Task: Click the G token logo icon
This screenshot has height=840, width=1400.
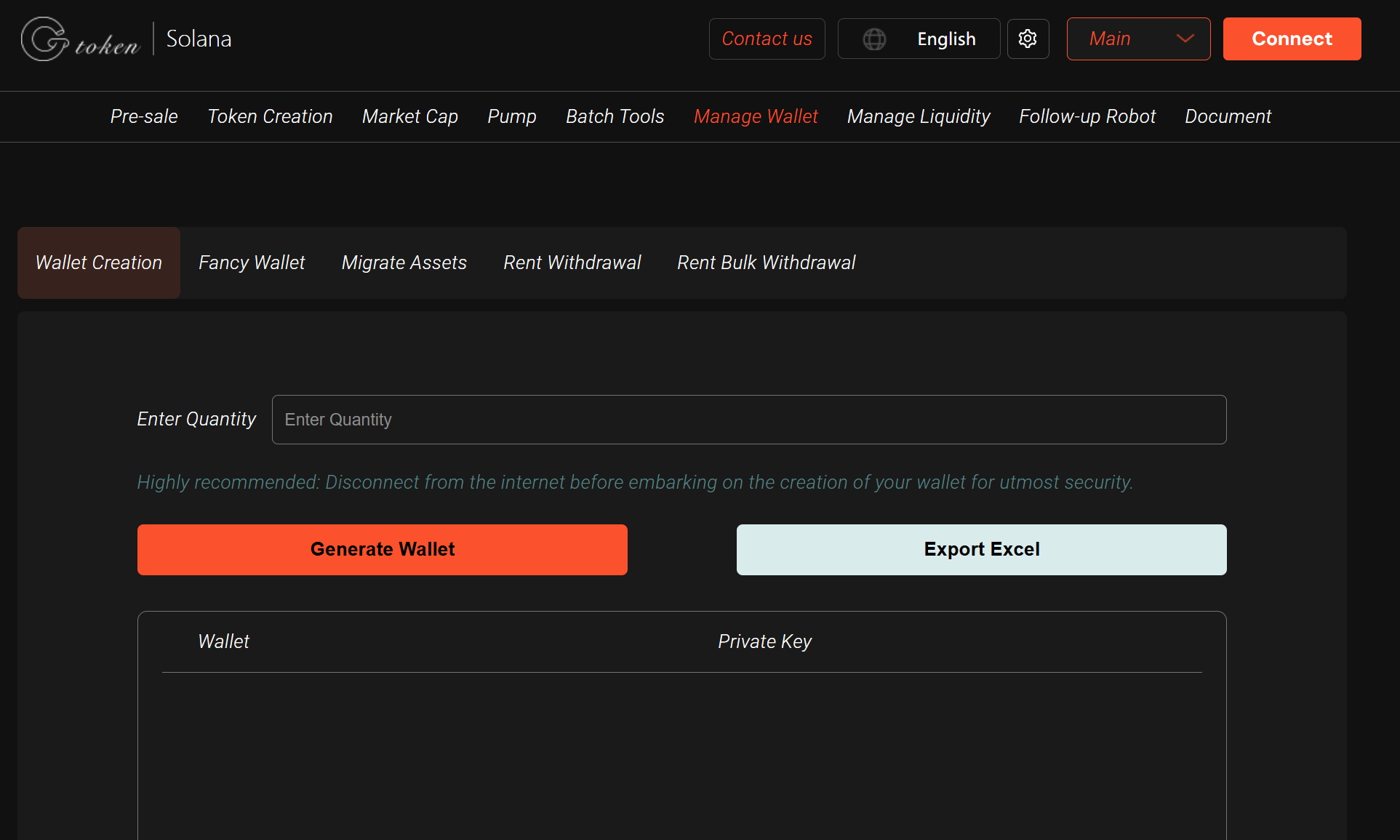Action: coord(45,39)
